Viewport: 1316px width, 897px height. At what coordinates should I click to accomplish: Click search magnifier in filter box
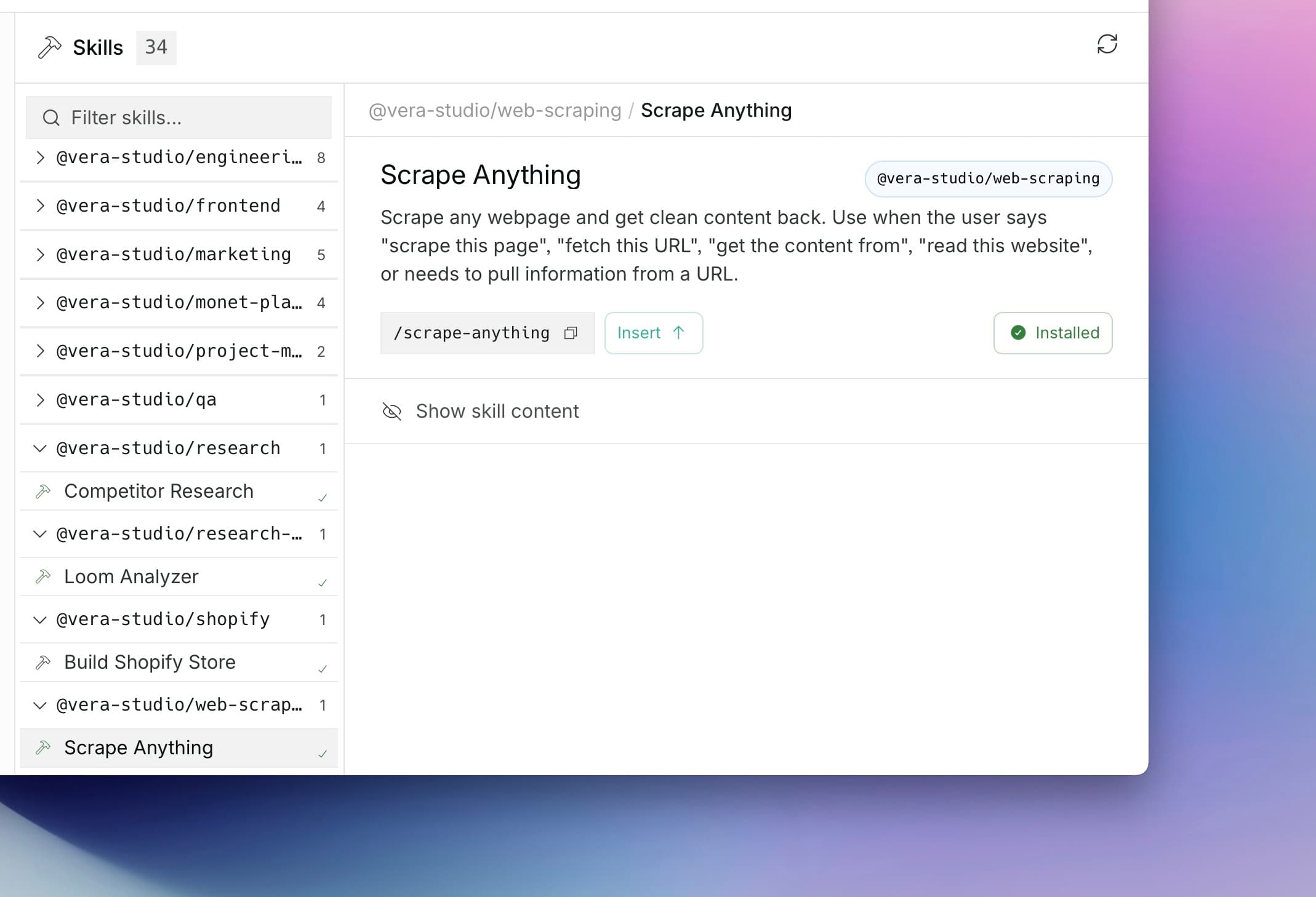tap(51, 118)
